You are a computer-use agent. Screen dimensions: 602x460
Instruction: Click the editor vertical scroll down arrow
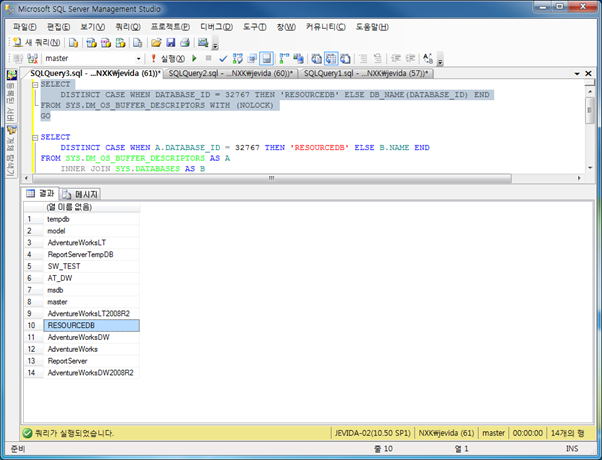tap(590, 168)
